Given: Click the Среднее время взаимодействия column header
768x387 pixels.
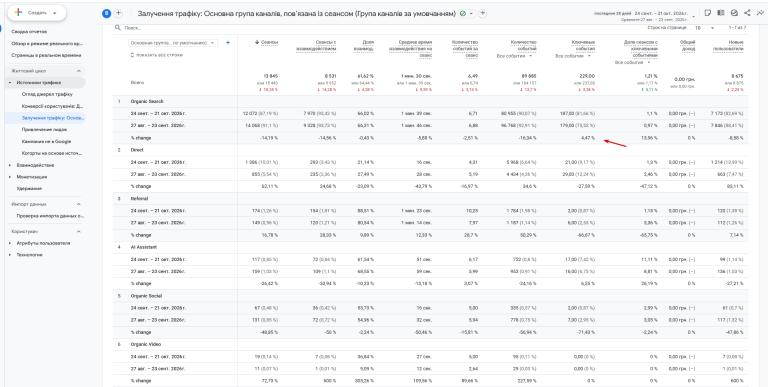Looking at the screenshot, I should pos(411,49).
